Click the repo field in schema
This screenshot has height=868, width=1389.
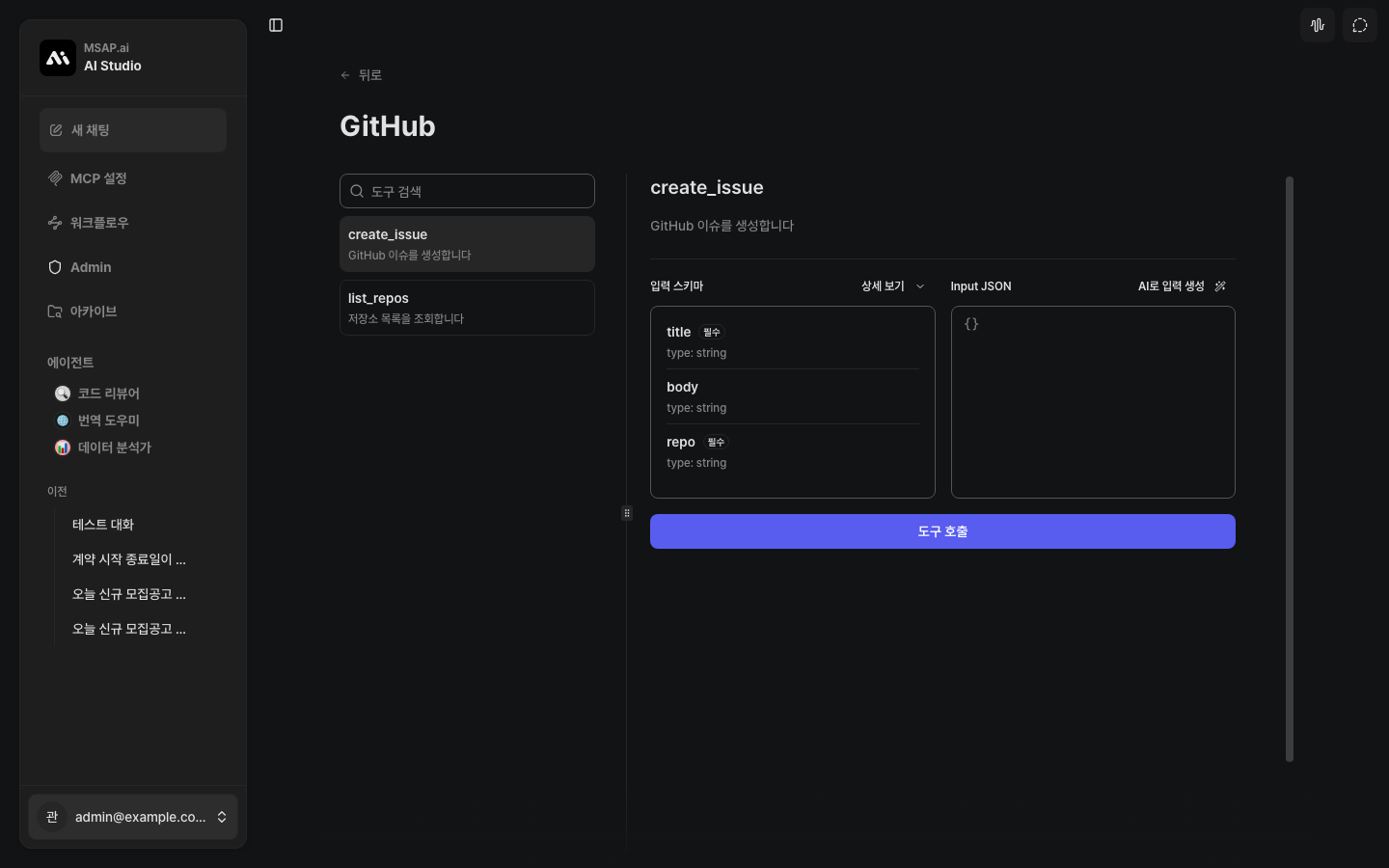coord(793,451)
